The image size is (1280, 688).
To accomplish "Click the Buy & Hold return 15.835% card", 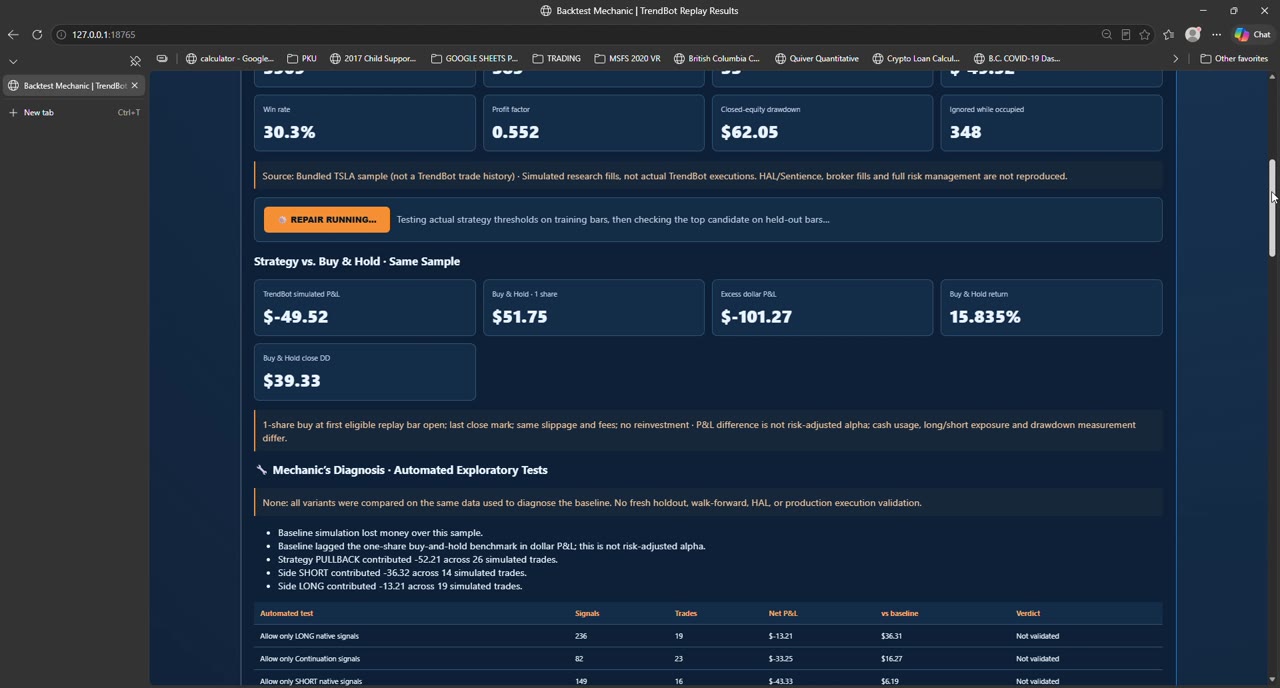I will [1052, 307].
